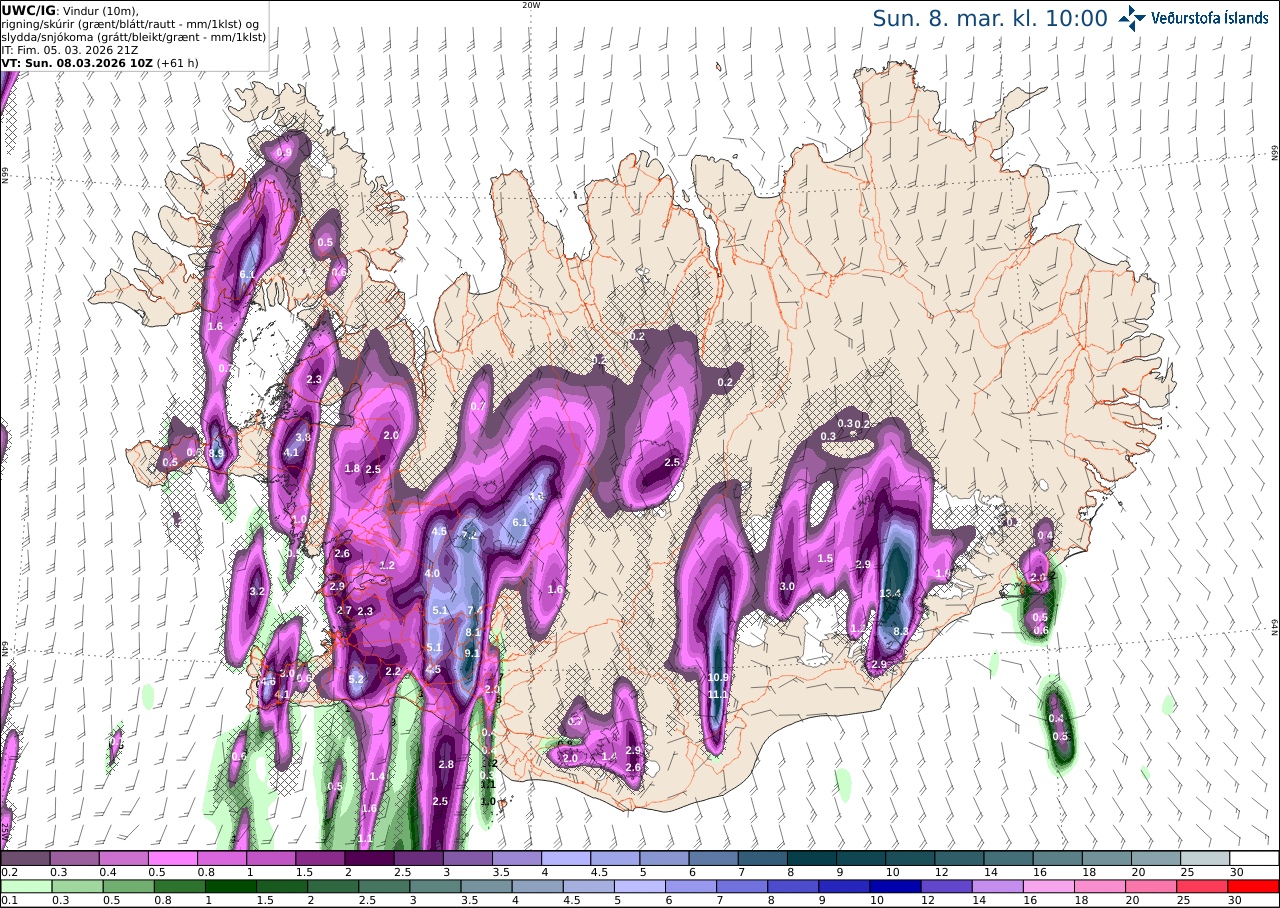Click the 5.2 precipitation value on the map
Viewport: 1280px width, 908px height.
pyautogui.click(x=357, y=679)
